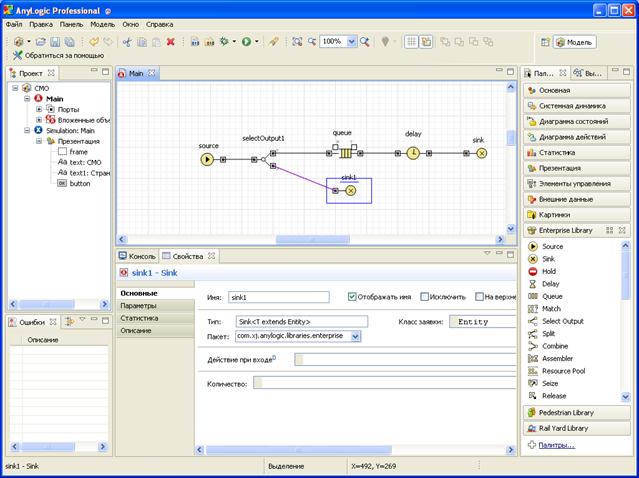This screenshot has height=478, width=639.
Task: Pick Resource Pool from the palette
Action: [x=557, y=371]
